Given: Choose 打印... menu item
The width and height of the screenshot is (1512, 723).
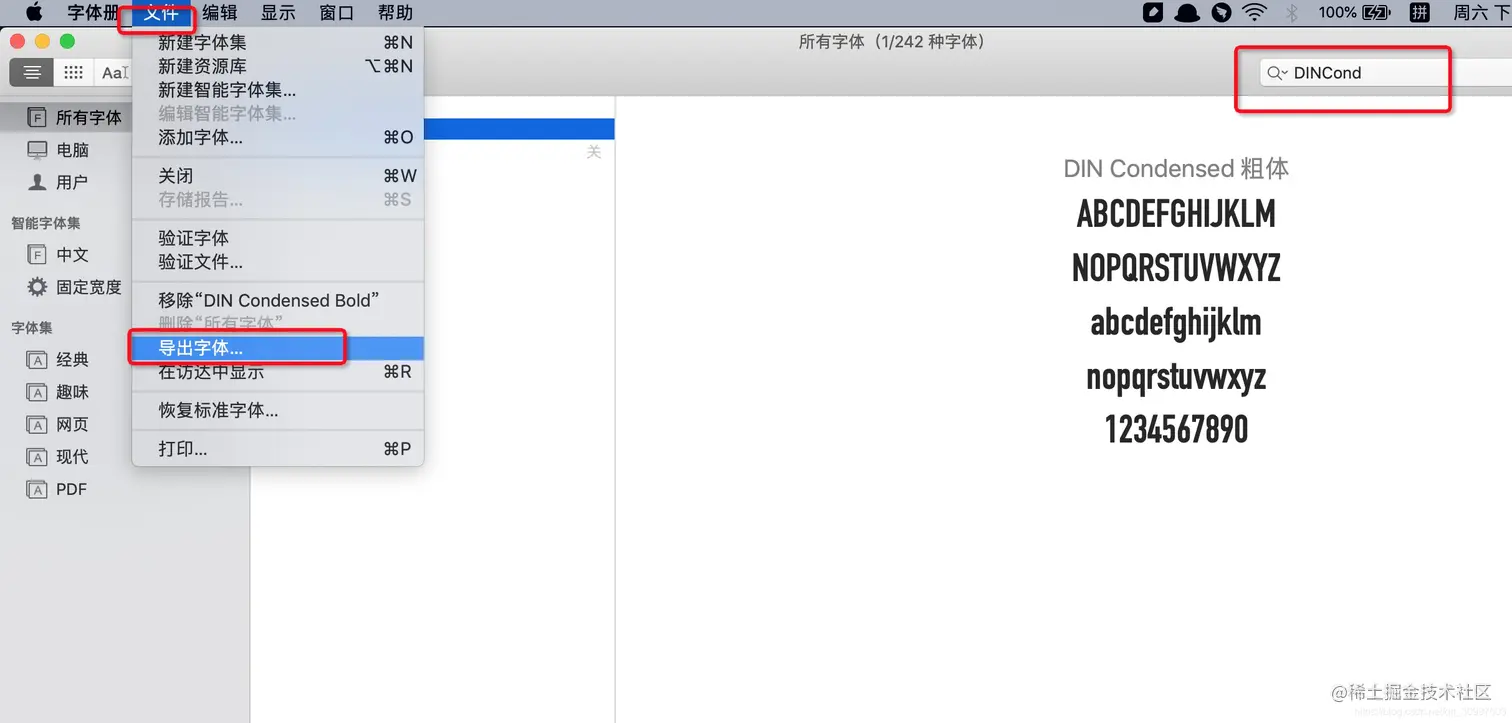Looking at the screenshot, I should click(278, 449).
